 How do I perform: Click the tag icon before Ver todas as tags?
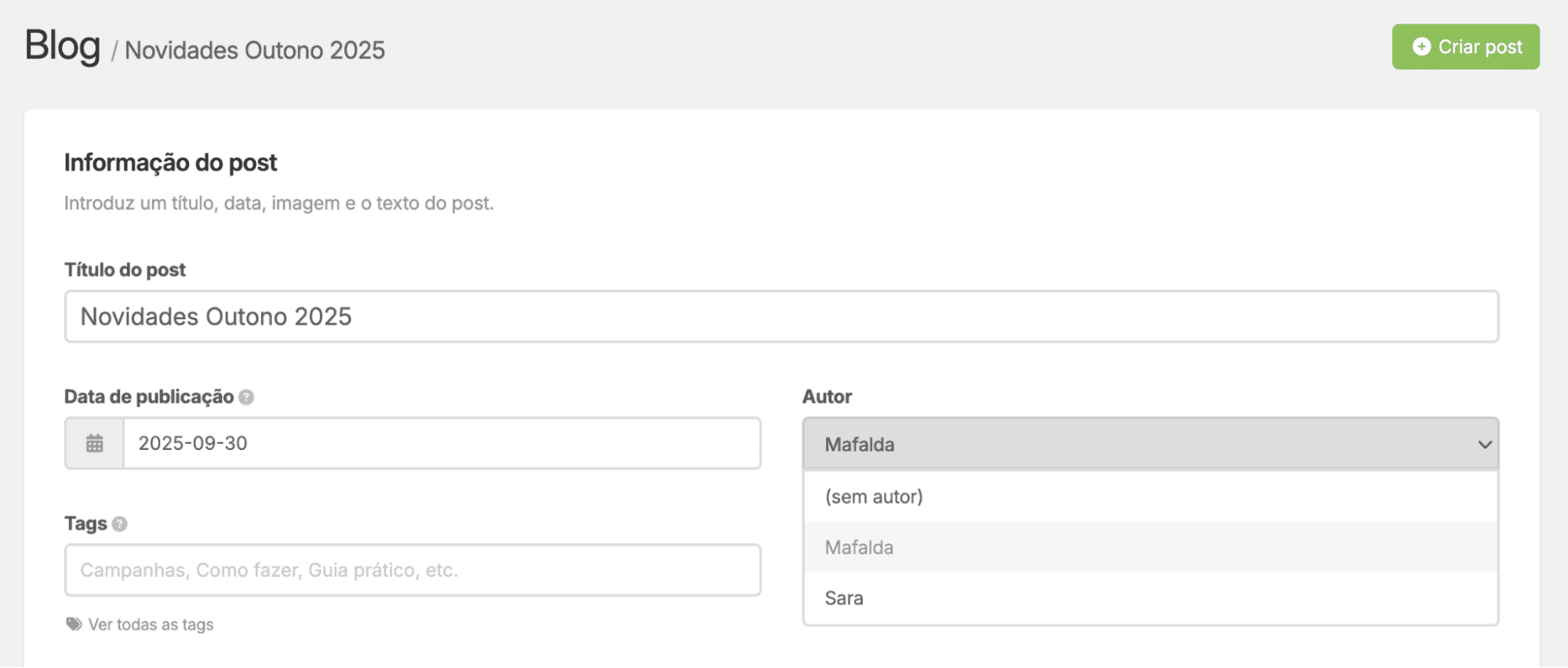74,624
